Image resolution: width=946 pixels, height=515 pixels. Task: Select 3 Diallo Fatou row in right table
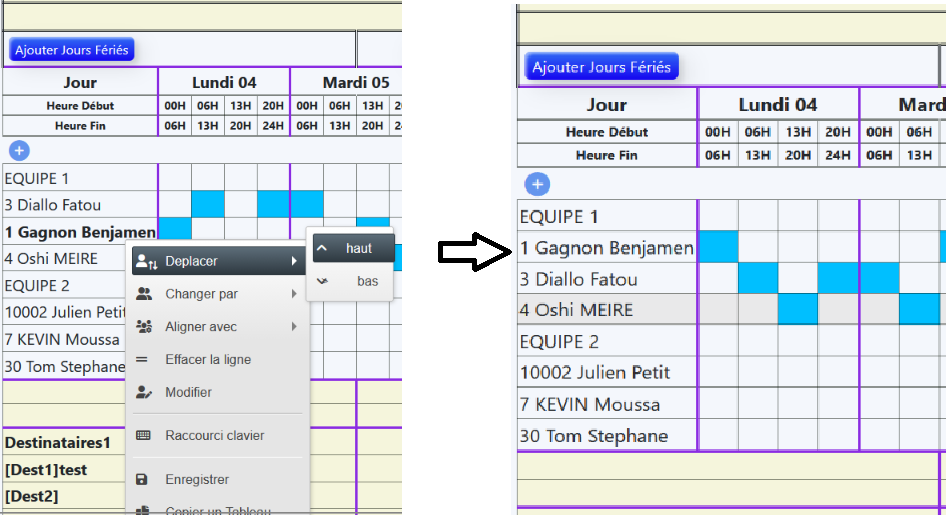click(607, 279)
